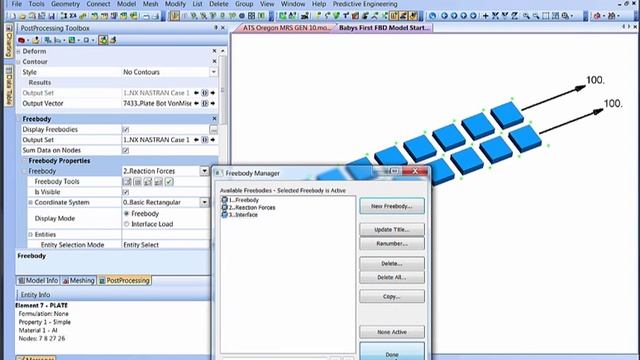Screen dimensions: 640x360
Task: Click the X axis view icon
Action: 495,16
